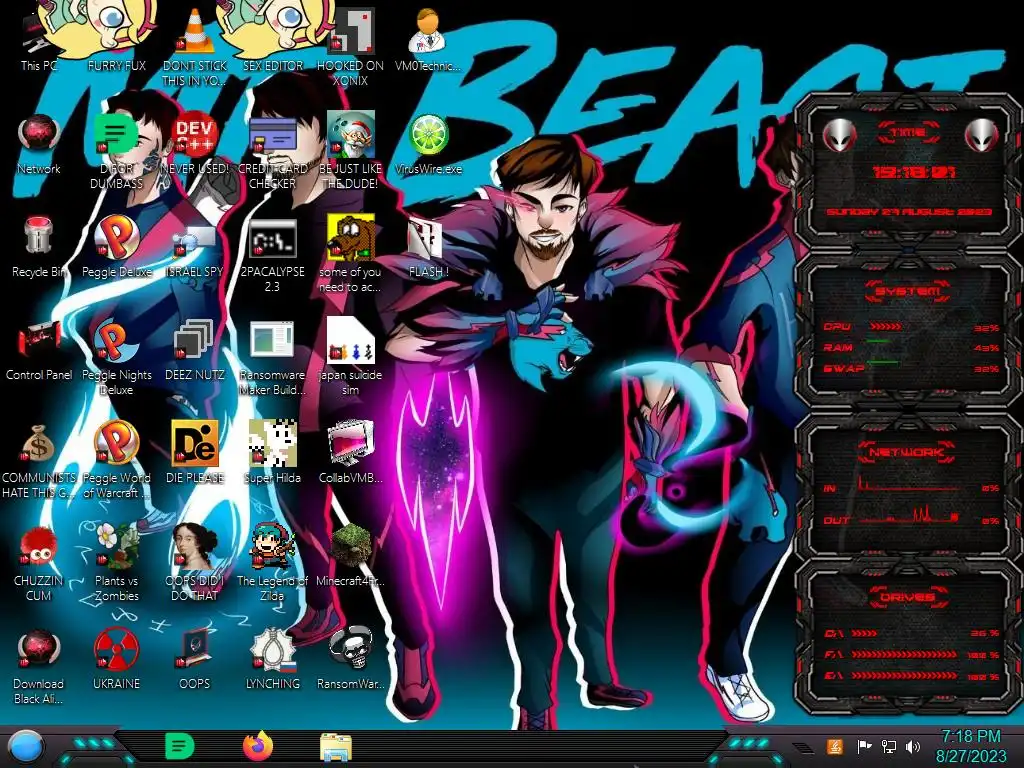
Task: Click the SYSTEM gadget panel header
Action: (908, 291)
